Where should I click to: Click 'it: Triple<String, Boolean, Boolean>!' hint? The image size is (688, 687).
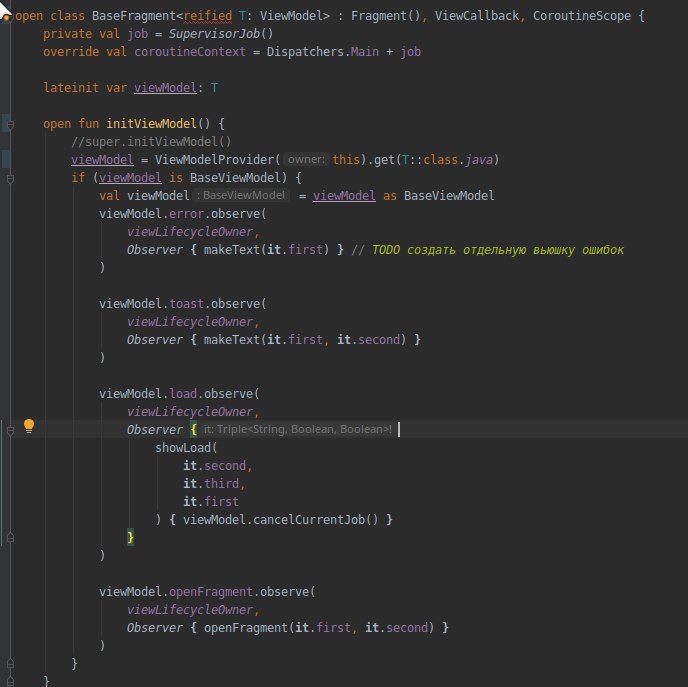pyautogui.click(x=297, y=429)
